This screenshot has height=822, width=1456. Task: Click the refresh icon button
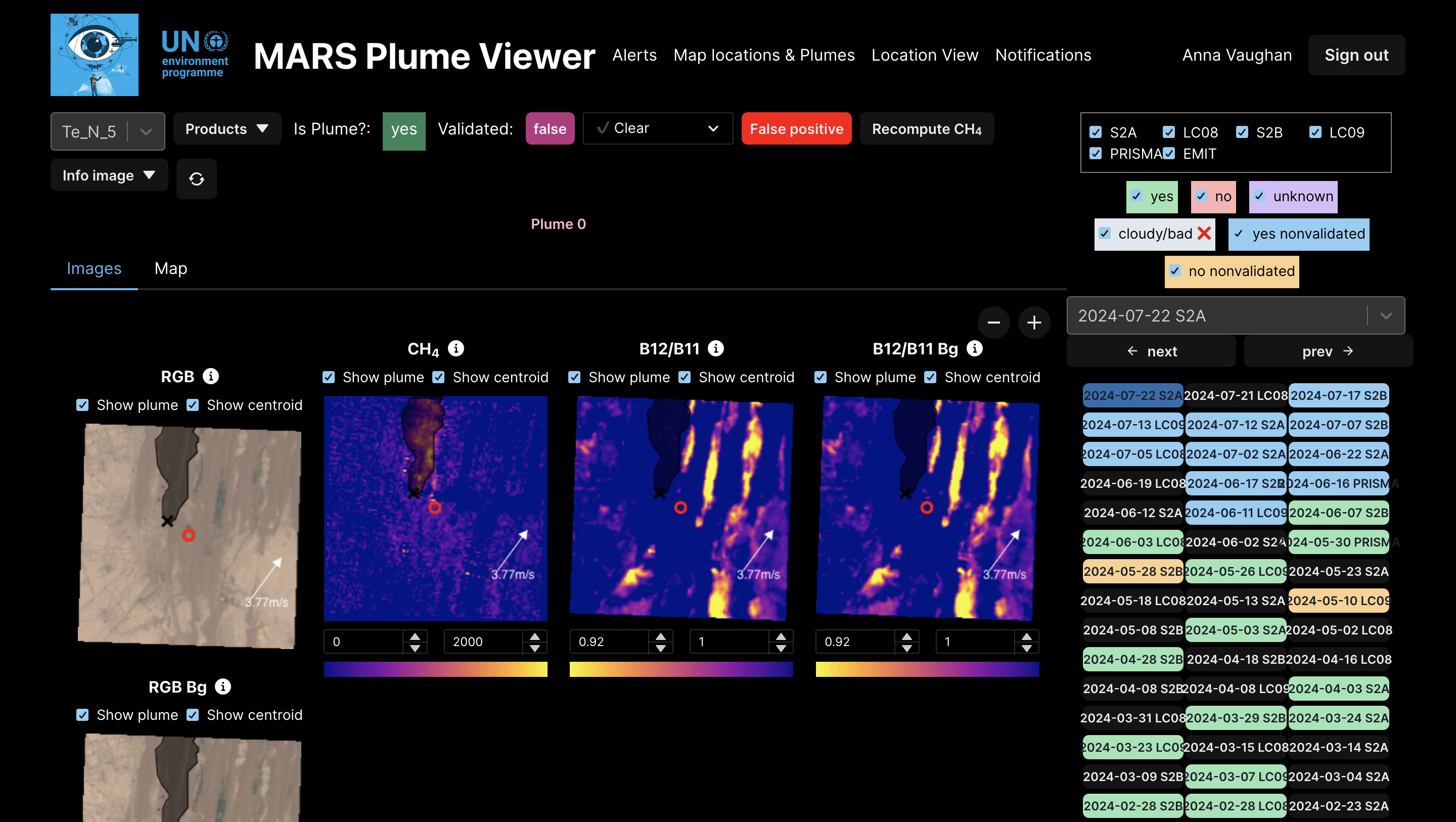[x=196, y=179]
